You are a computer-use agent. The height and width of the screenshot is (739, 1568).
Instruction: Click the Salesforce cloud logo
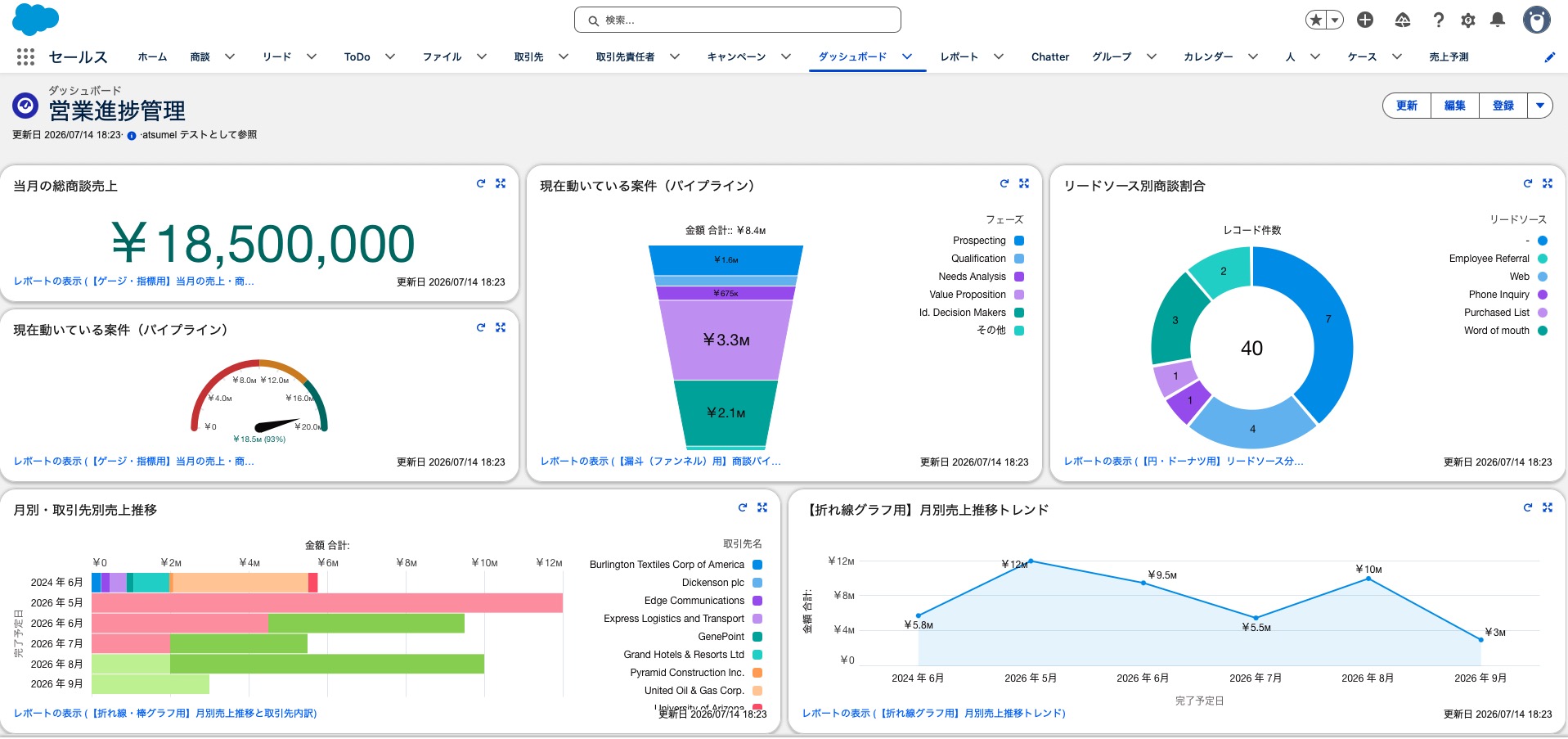pos(36,19)
